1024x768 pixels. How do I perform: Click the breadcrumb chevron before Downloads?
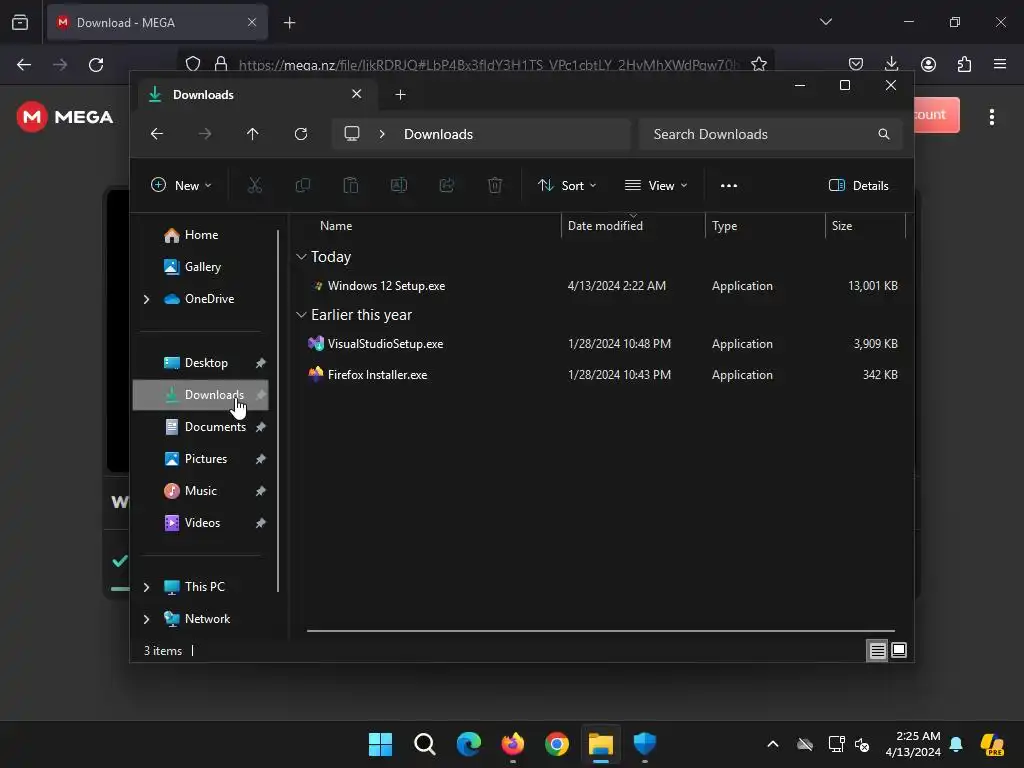pyautogui.click(x=382, y=134)
